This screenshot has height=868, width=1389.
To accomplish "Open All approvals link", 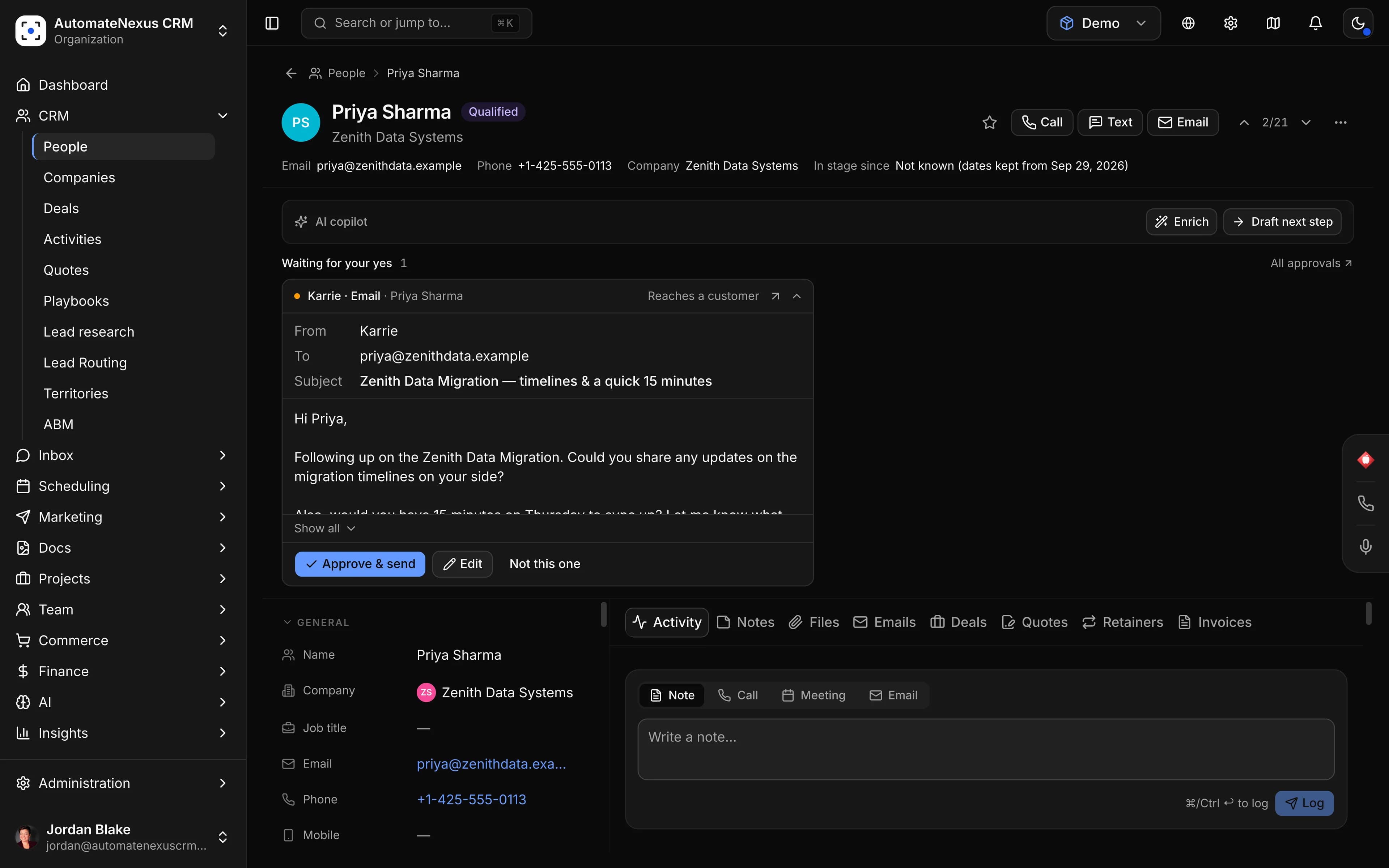I will click(1311, 263).
